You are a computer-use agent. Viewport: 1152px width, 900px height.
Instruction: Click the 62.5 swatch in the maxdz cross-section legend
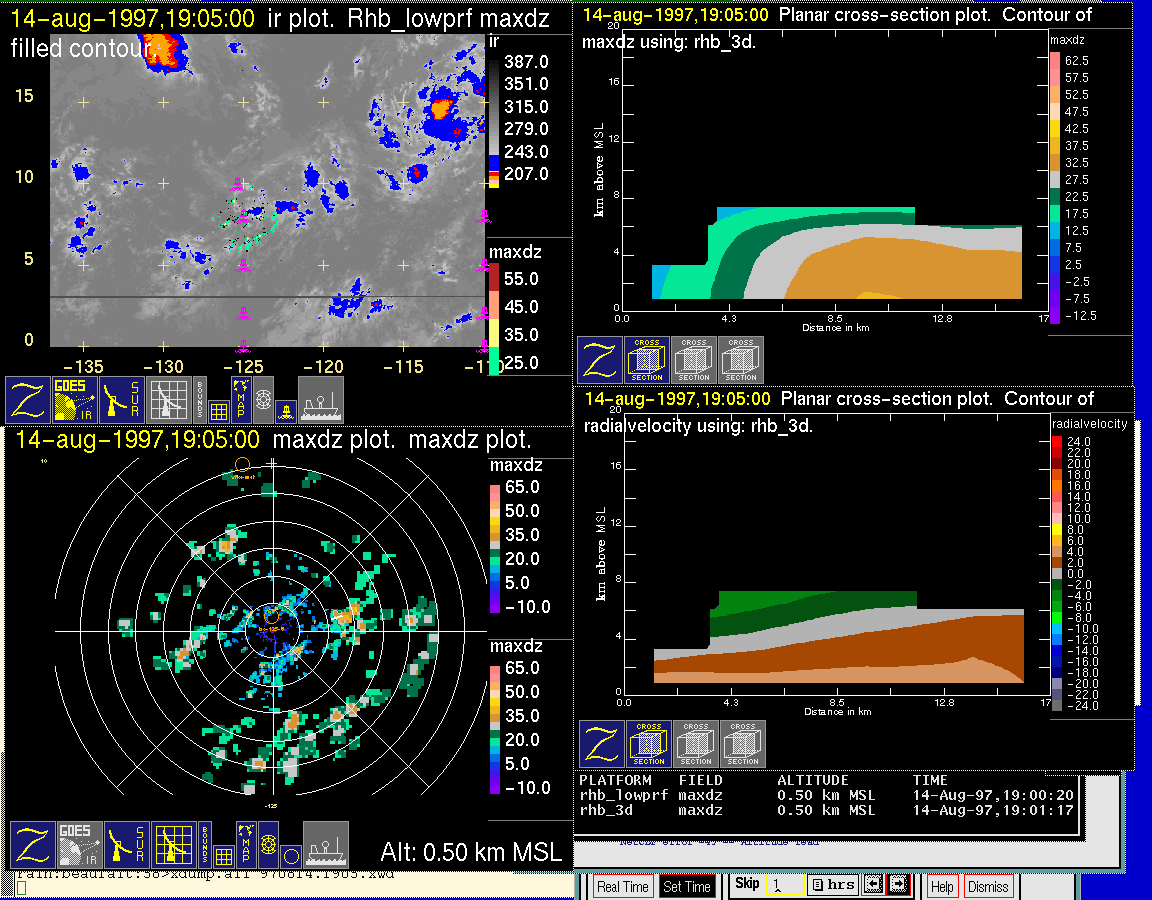[x=1054, y=61]
